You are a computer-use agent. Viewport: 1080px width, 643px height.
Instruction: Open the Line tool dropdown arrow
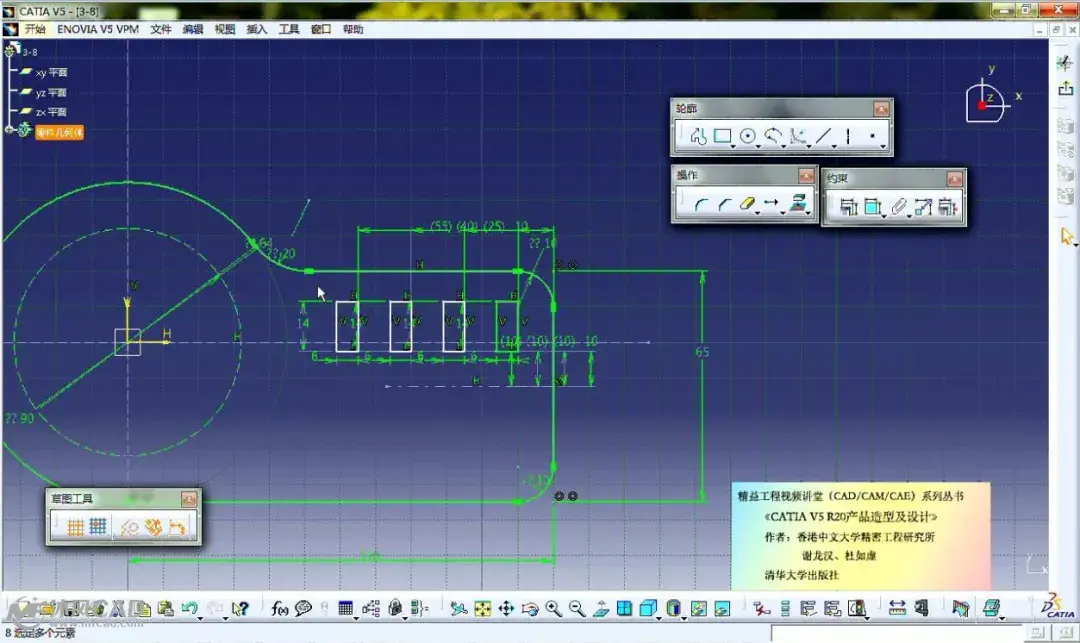(833, 145)
